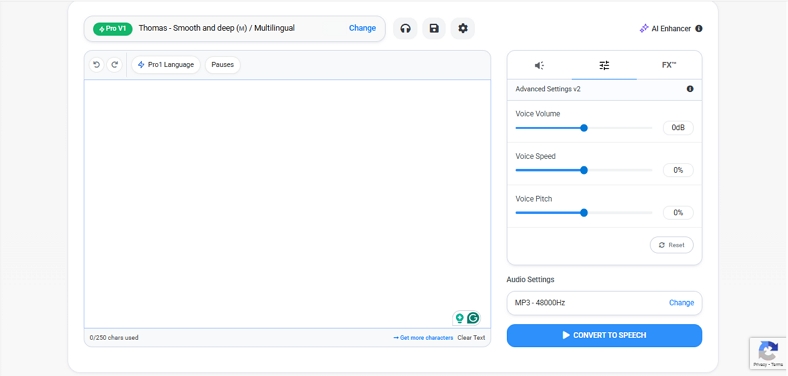
Task: Click the Advanced Settings v2 info icon
Action: click(690, 89)
